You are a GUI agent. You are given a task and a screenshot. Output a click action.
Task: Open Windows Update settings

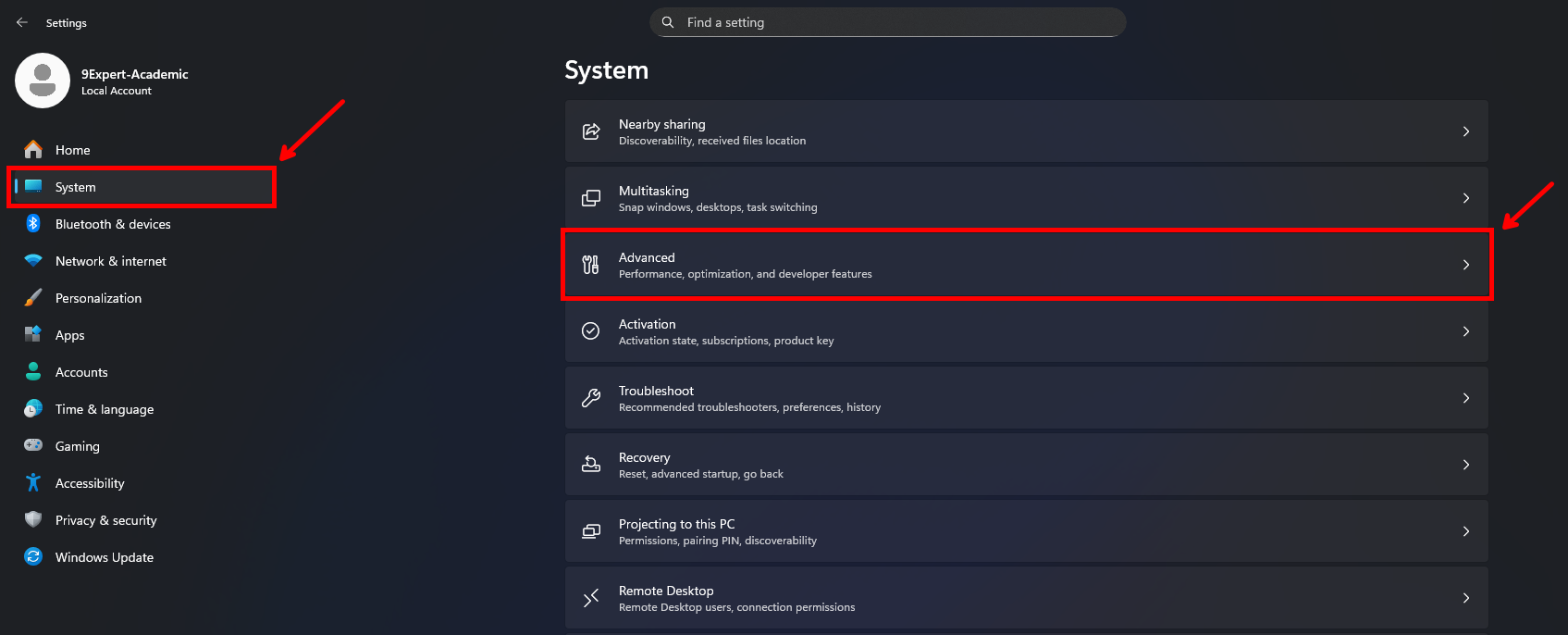point(104,557)
